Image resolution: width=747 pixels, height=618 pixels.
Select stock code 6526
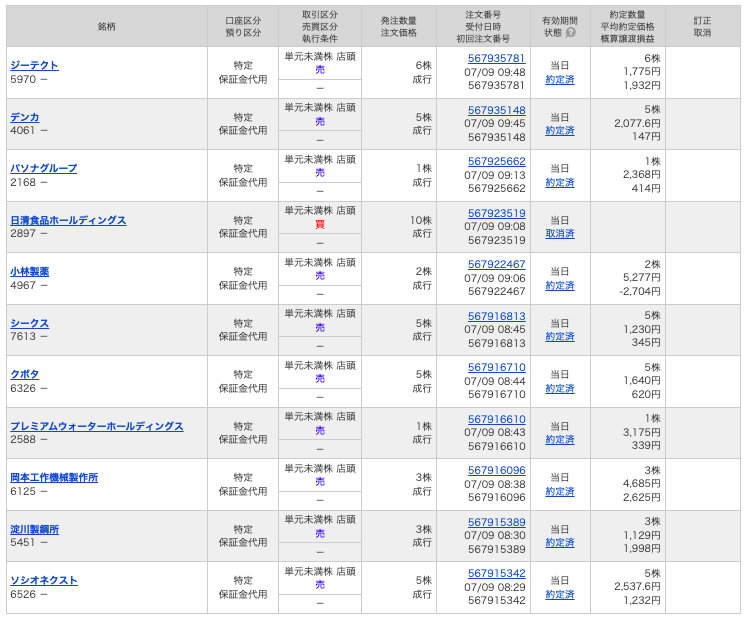click(23, 594)
